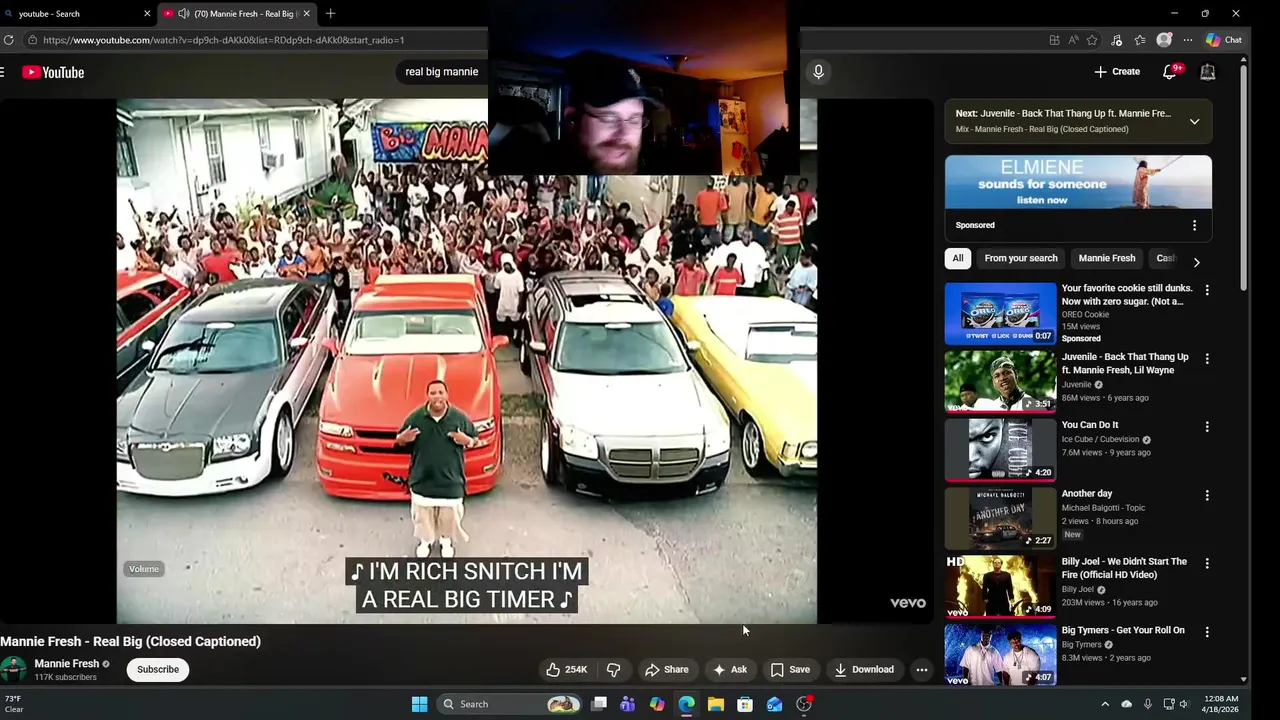
Task: Show more filter chips with right arrow
Action: (1196, 261)
